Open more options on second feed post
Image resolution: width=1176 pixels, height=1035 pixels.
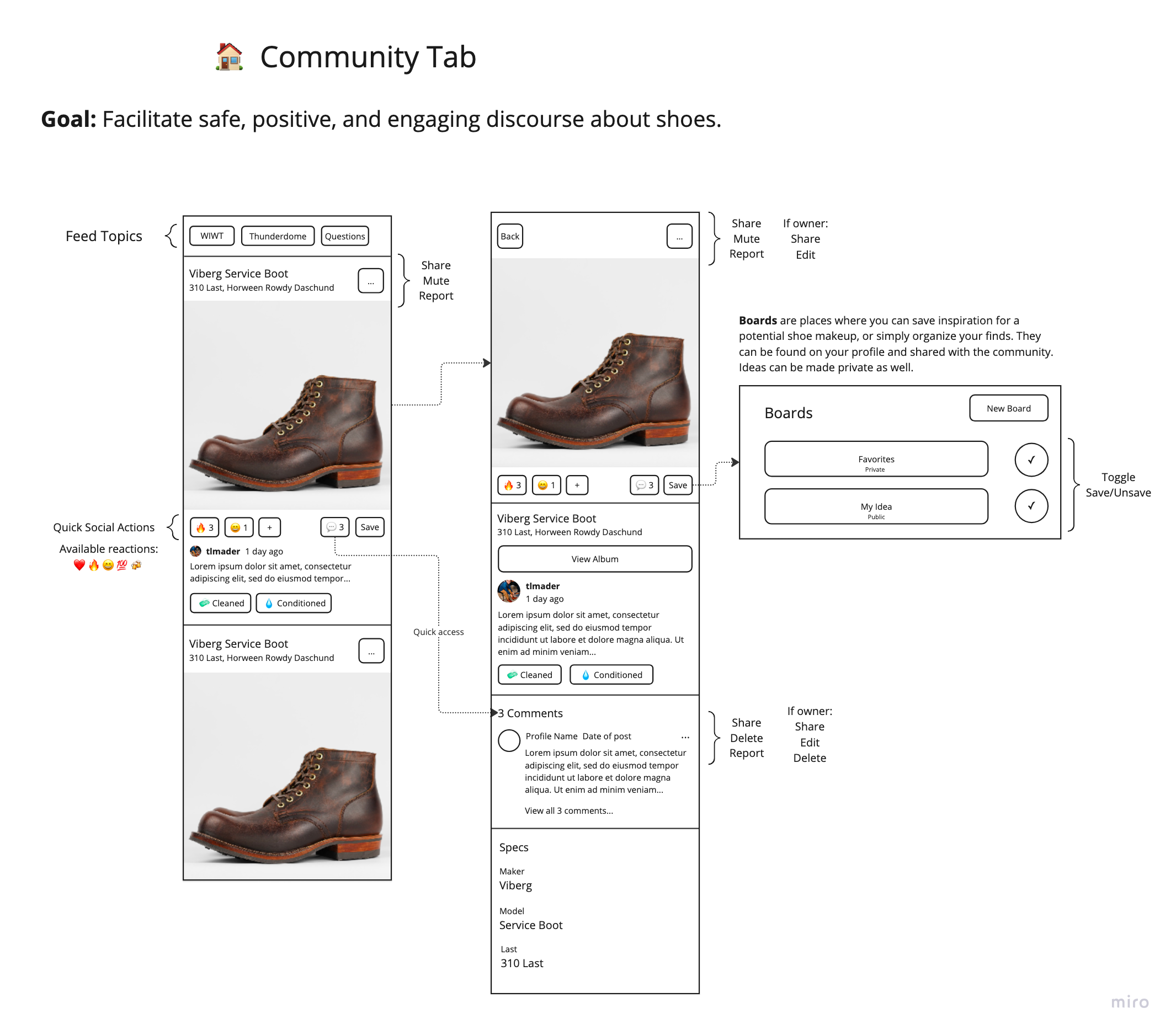coord(371,650)
